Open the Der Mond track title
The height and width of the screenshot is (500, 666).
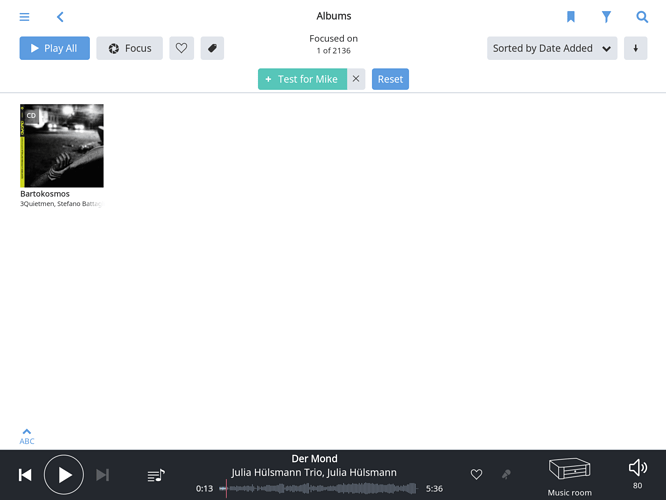pyautogui.click(x=314, y=459)
